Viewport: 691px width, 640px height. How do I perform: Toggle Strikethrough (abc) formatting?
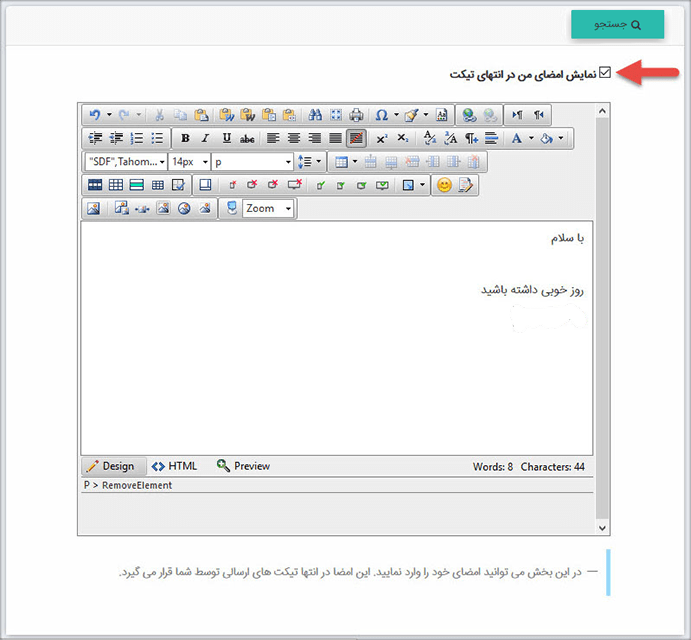coord(247,139)
